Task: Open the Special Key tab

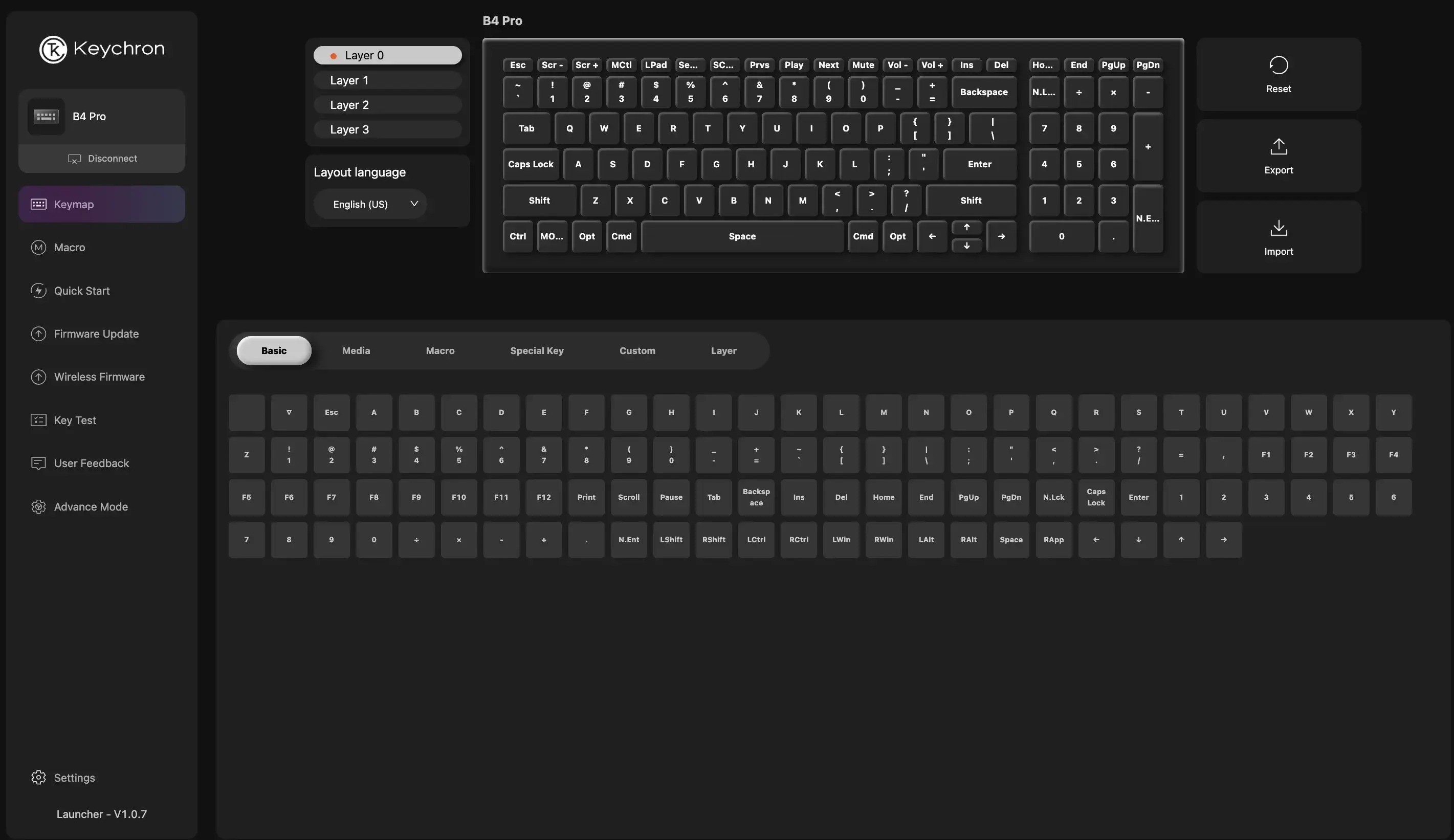Action: pyautogui.click(x=537, y=351)
